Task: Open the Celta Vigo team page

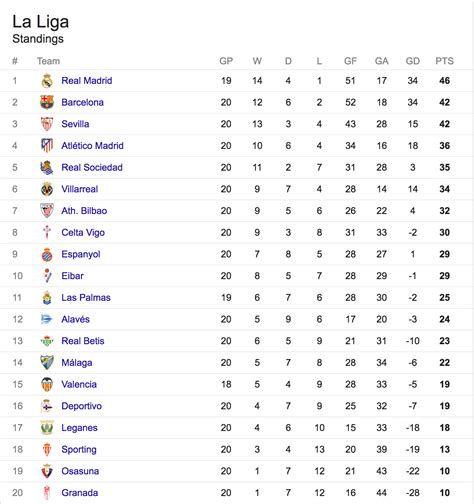Action: click(x=83, y=233)
